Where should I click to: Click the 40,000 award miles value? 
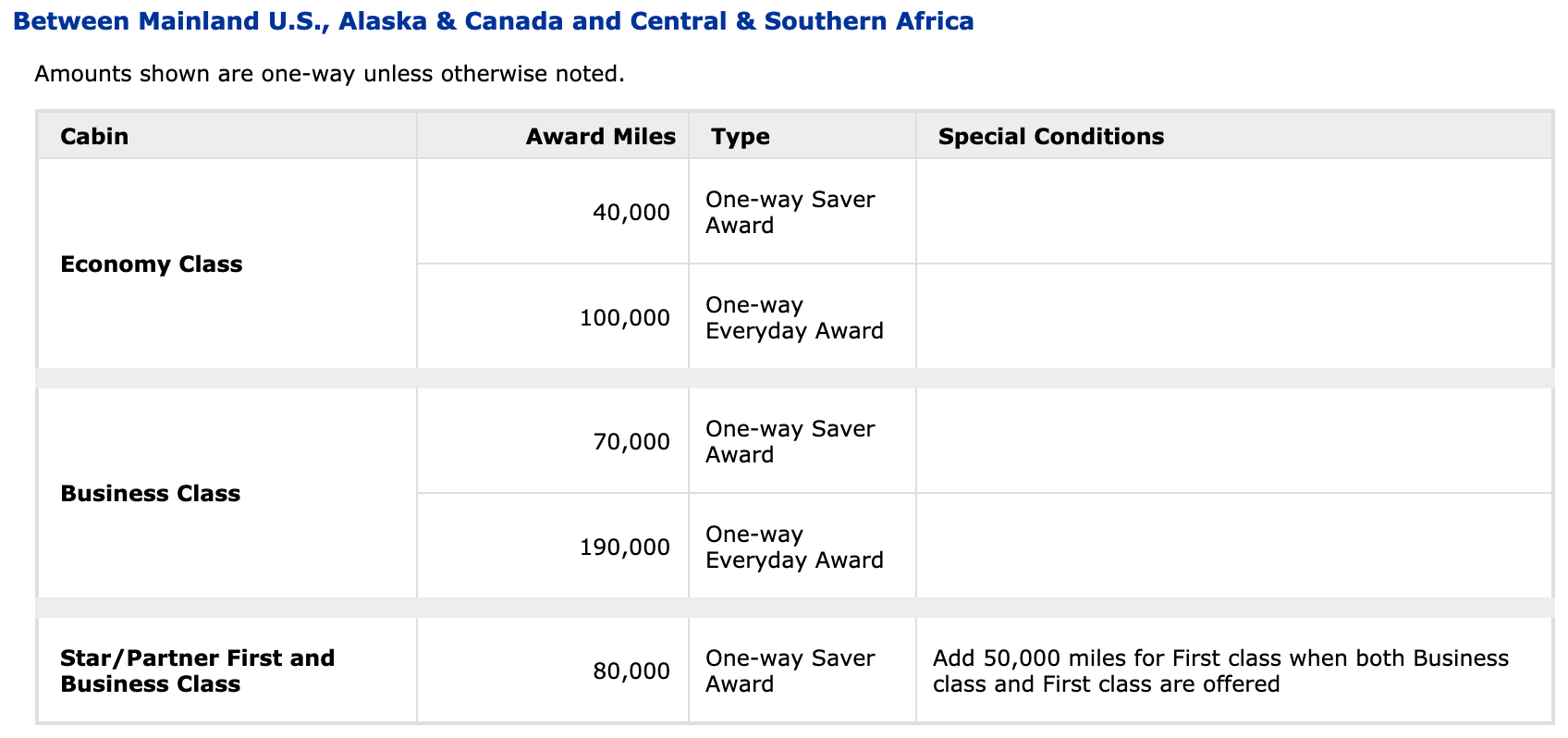(x=631, y=213)
